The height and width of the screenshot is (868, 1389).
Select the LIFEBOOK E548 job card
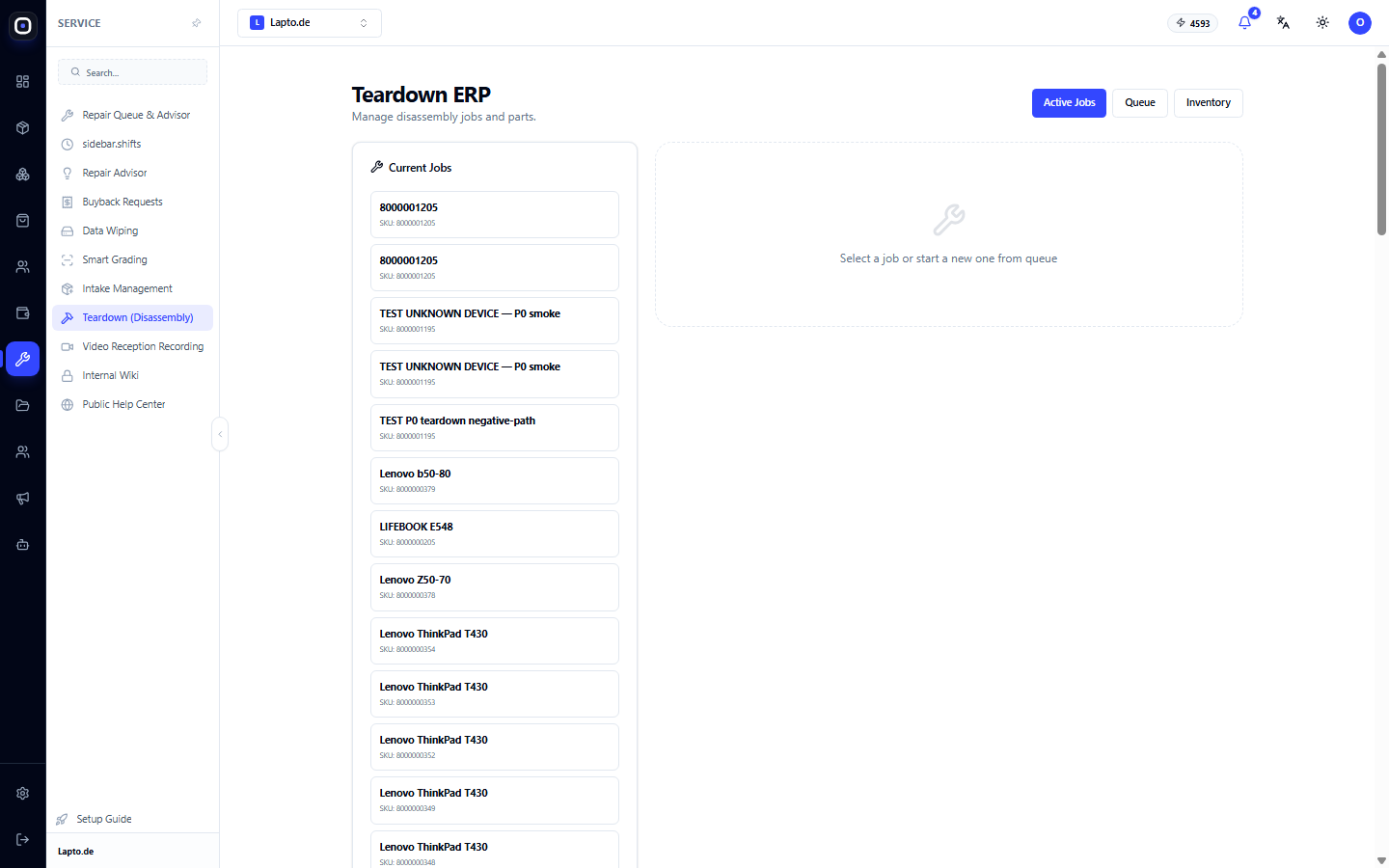coord(495,534)
